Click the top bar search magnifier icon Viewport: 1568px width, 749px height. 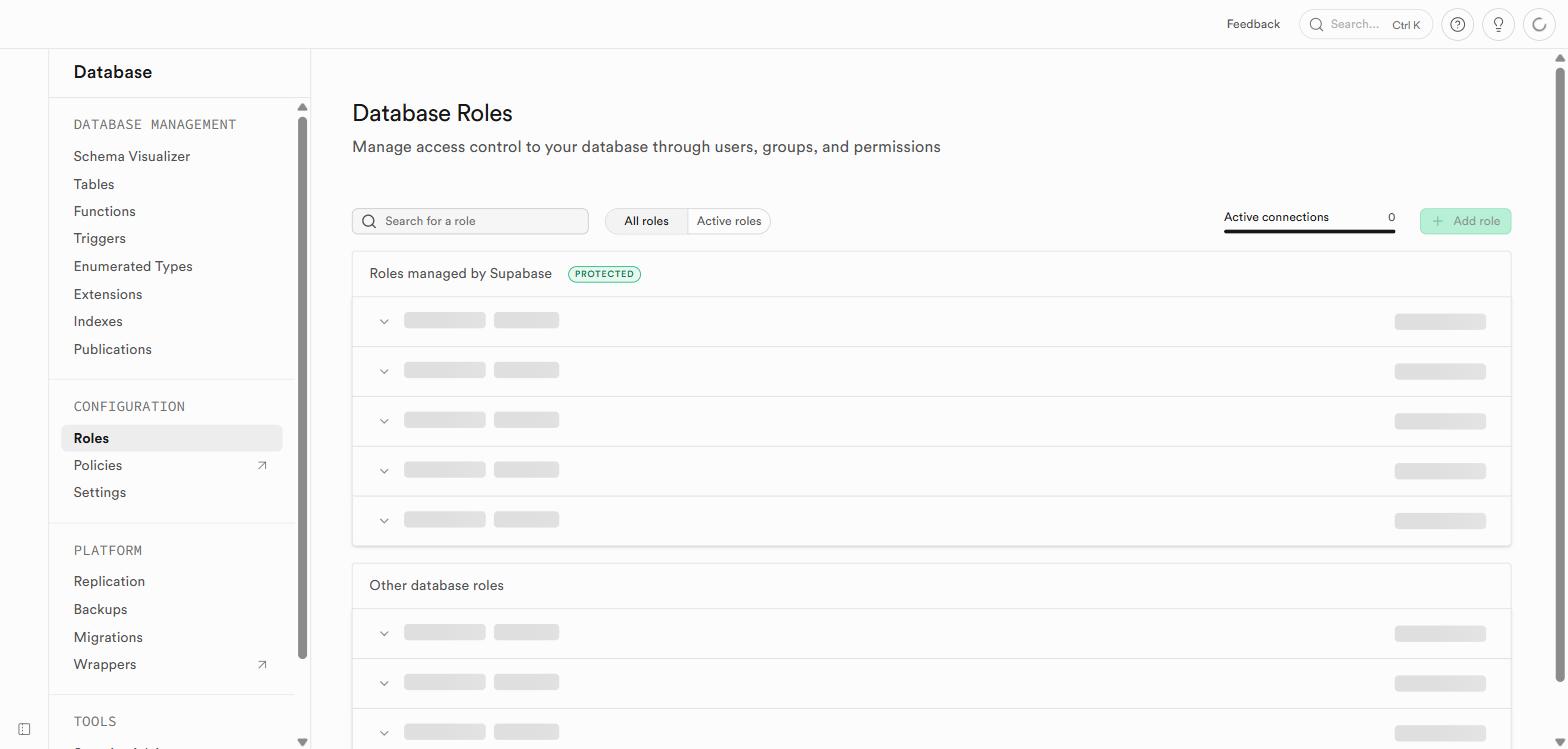pos(1317,24)
